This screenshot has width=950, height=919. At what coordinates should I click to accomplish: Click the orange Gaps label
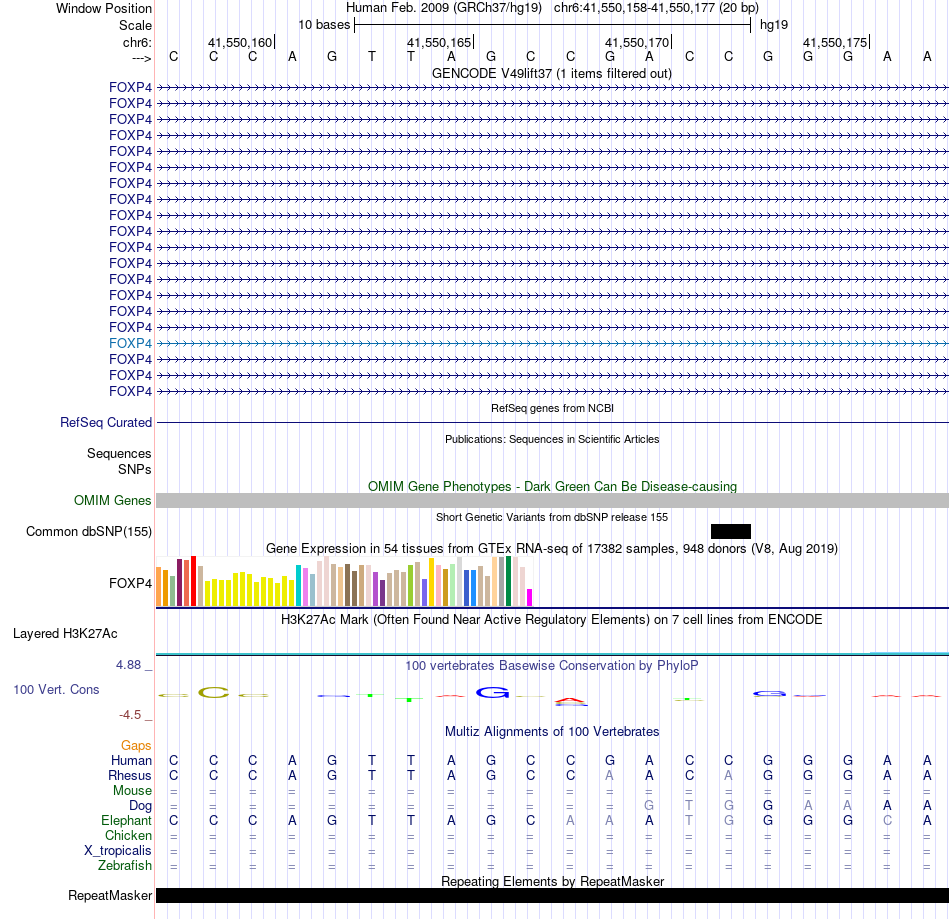click(x=136, y=746)
